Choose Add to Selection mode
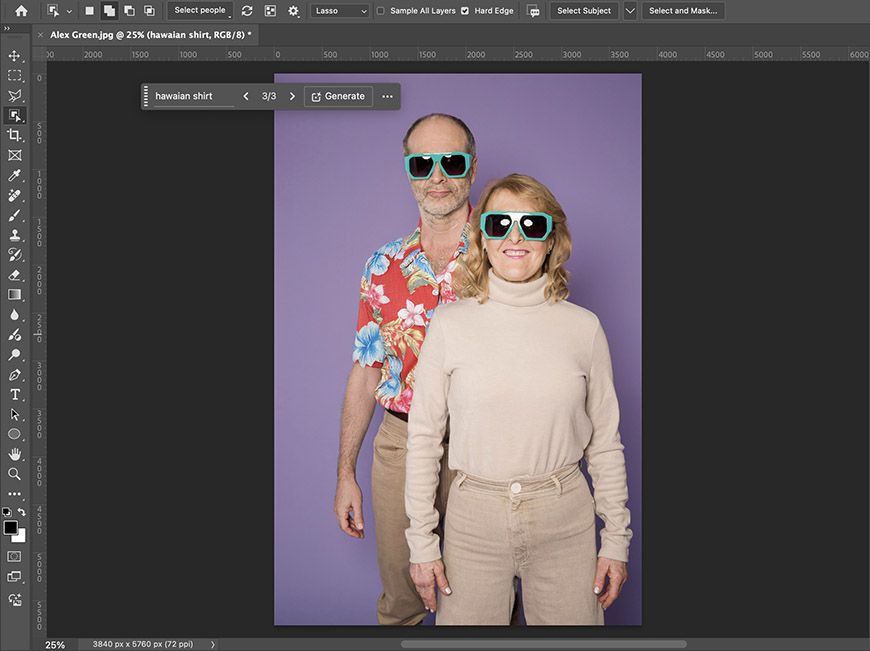Screen dimensions: 870x651 point(109,11)
